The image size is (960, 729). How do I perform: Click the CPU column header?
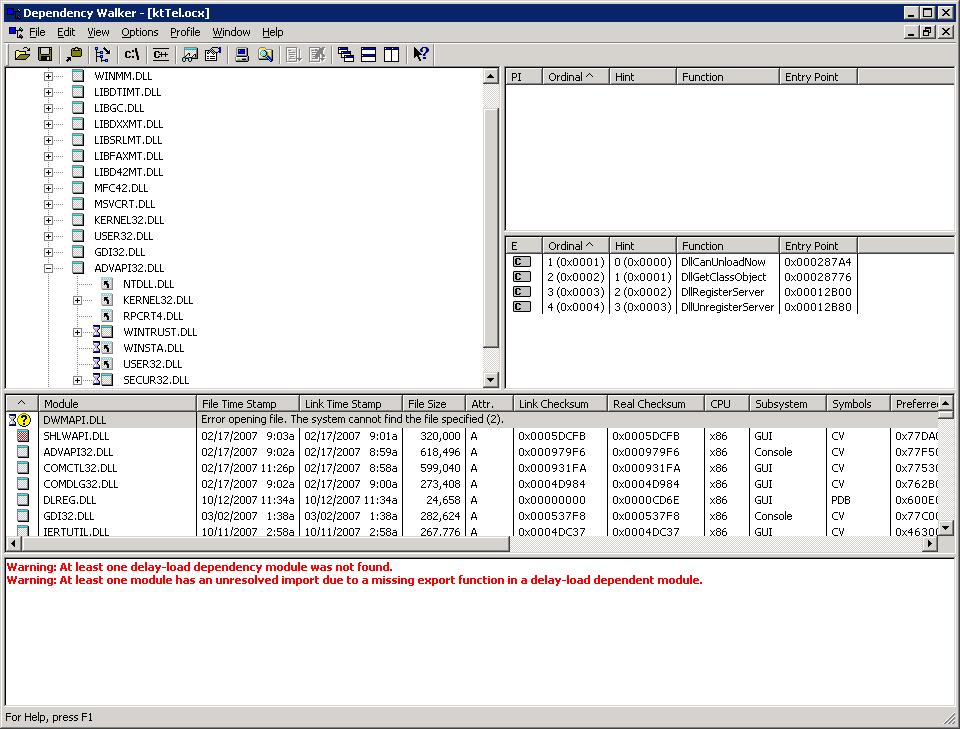(727, 404)
